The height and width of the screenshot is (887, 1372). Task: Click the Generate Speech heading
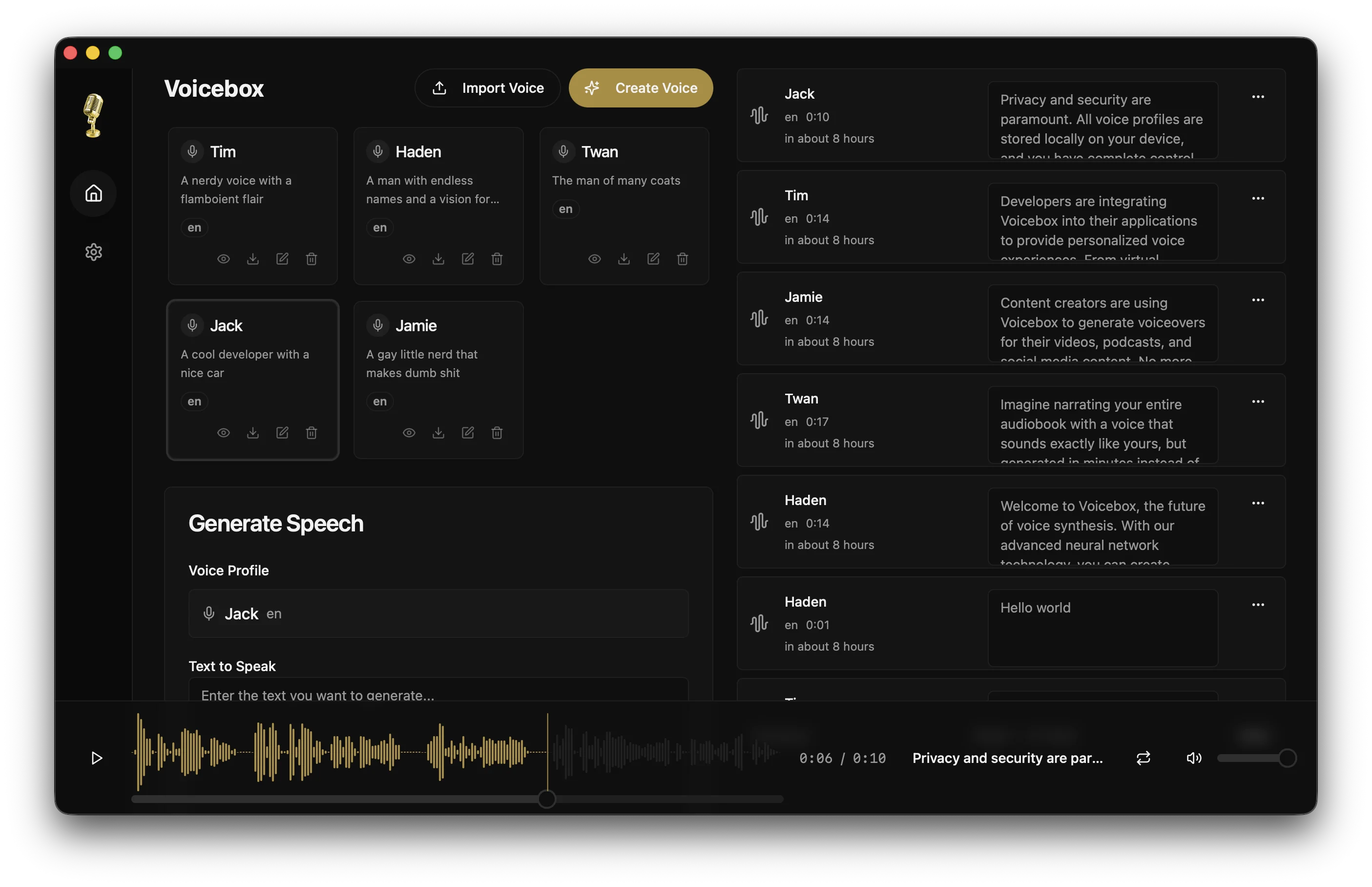coord(276,524)
